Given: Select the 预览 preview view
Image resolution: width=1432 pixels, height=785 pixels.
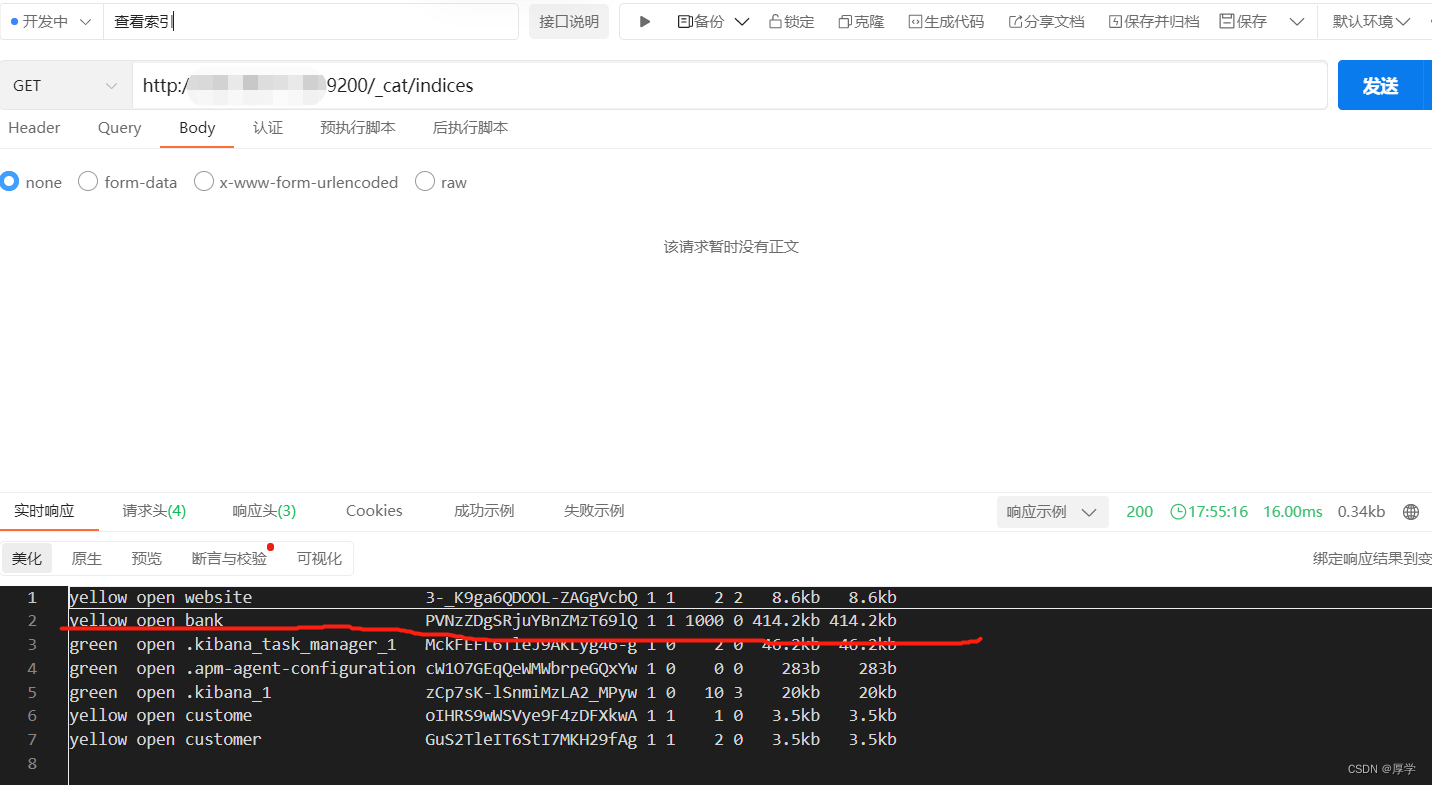Looking at the screenshot, I should 146,558.
